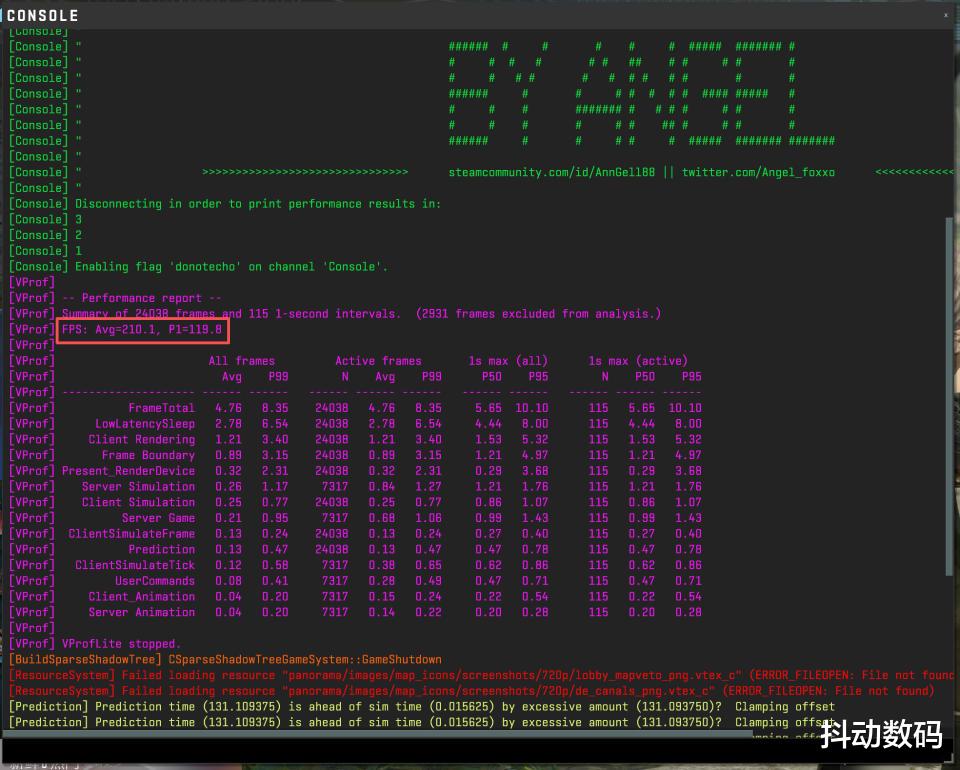Viewport: 960px width, 770px height.
Task: Select the Frame Boundary row label
Action: pyautogui.click(x=148, y=455)
